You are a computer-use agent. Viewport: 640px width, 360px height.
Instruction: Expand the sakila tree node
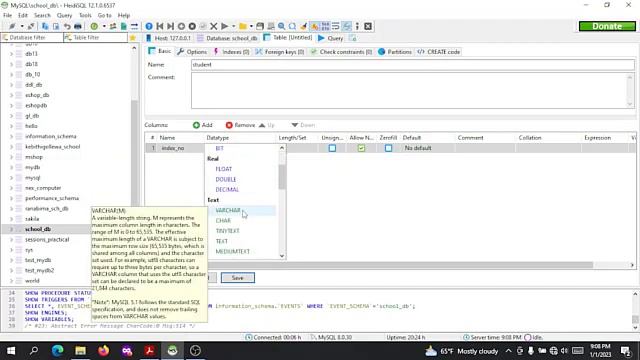click(x=11, y=219)
